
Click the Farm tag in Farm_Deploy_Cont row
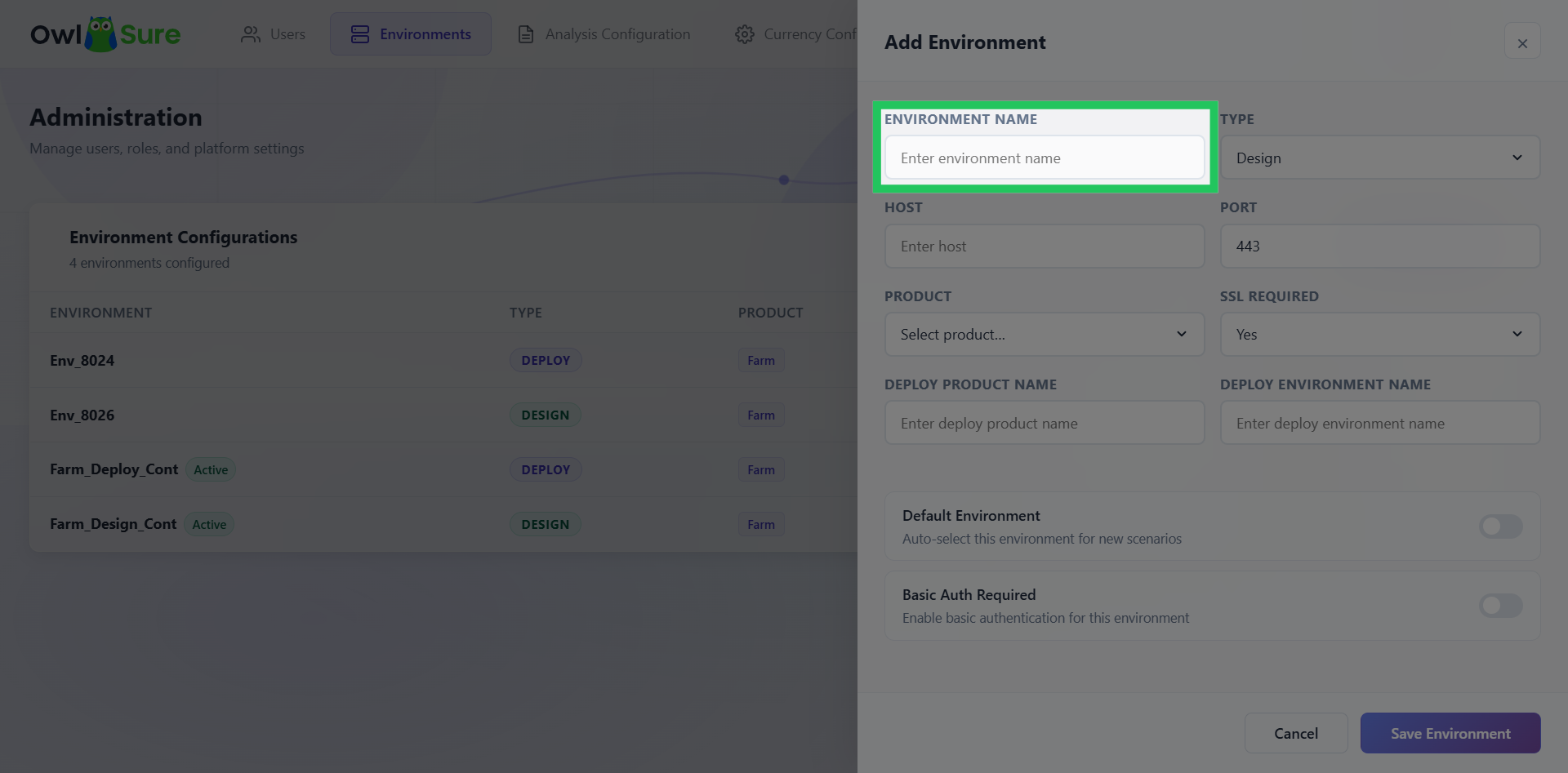[761, 469]
